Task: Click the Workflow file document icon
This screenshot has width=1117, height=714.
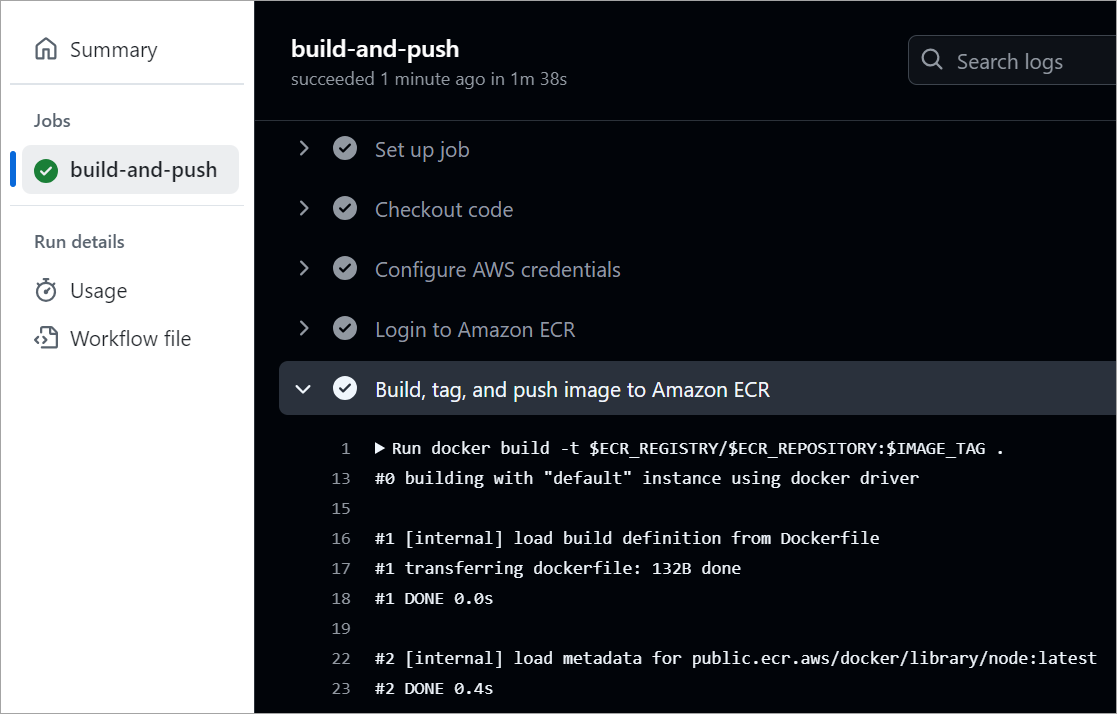Action: (x=44, y=338)
